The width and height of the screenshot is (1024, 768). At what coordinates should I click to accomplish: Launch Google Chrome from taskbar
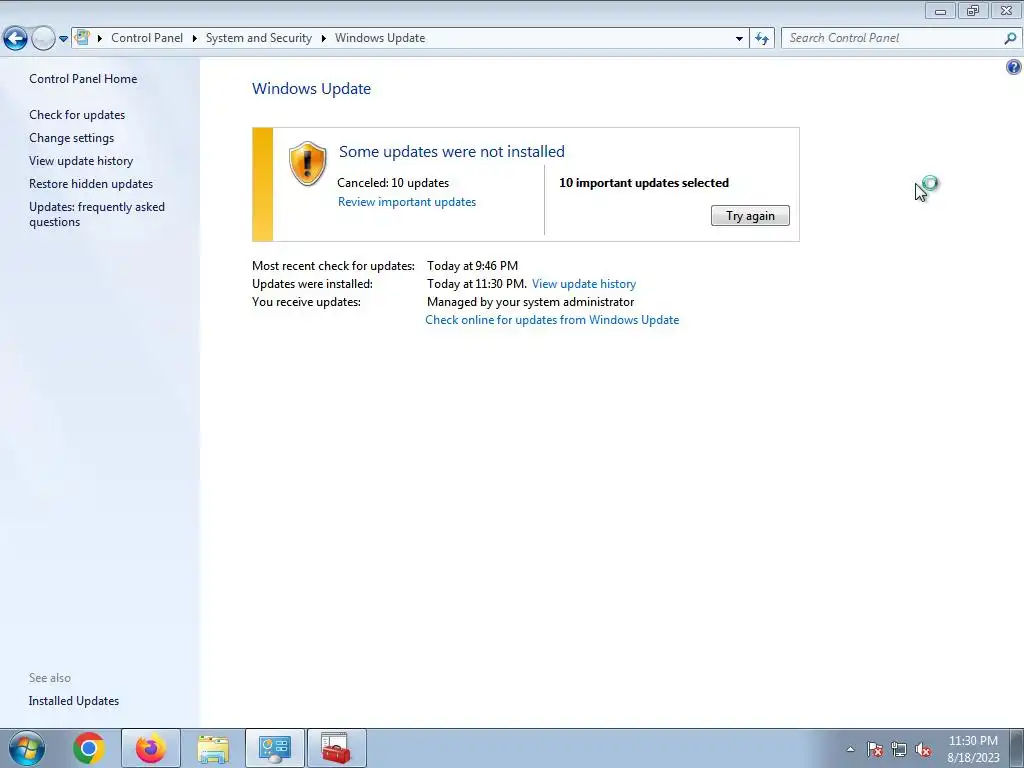(89, 748)
